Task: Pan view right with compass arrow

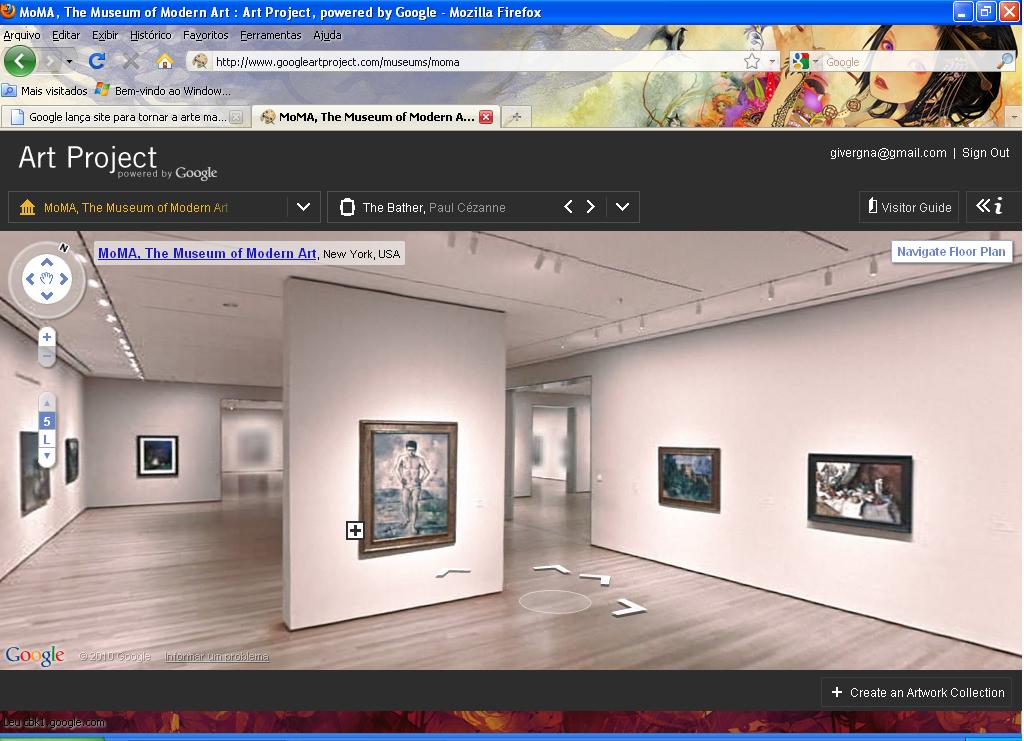Action: click(64, 279)
